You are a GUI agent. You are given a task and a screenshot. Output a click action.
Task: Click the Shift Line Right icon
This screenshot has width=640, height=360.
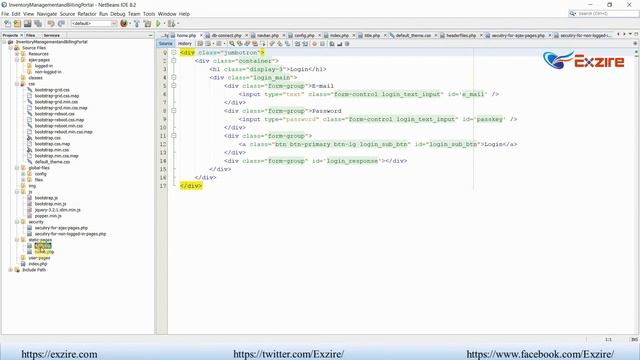click(x=305, y=44)
